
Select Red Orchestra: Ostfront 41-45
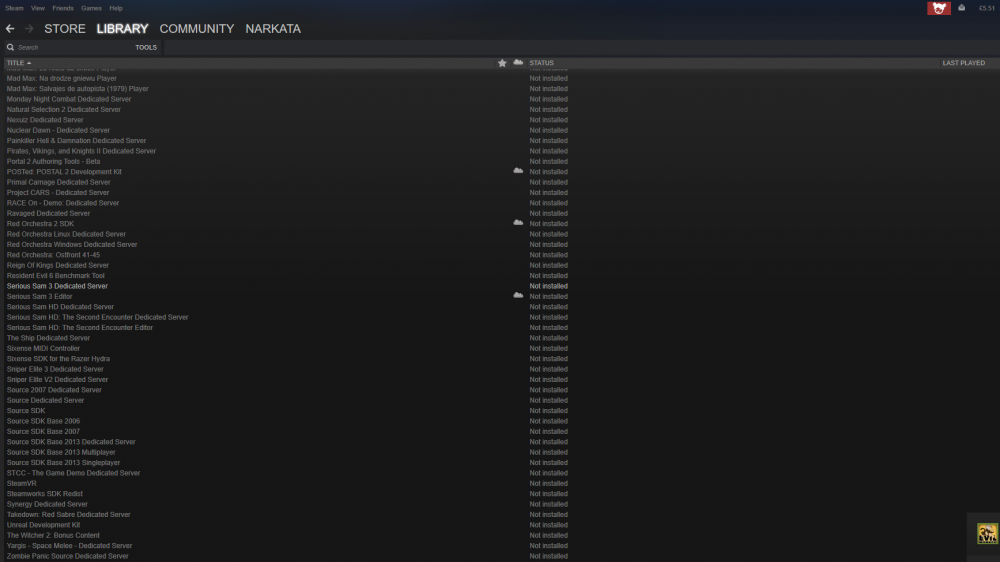[54, 255]
